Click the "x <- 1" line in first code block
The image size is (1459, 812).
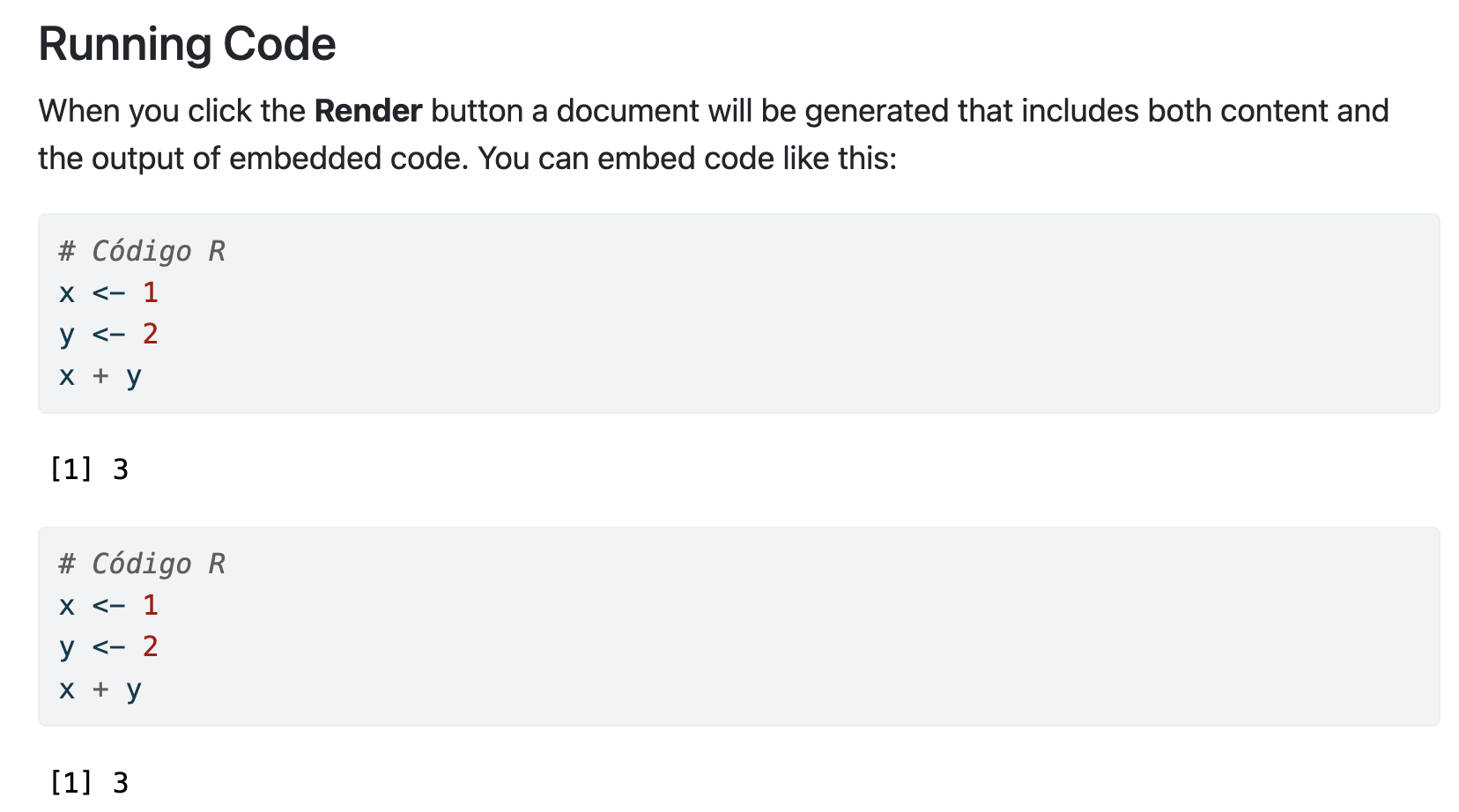tap(108, 292)
